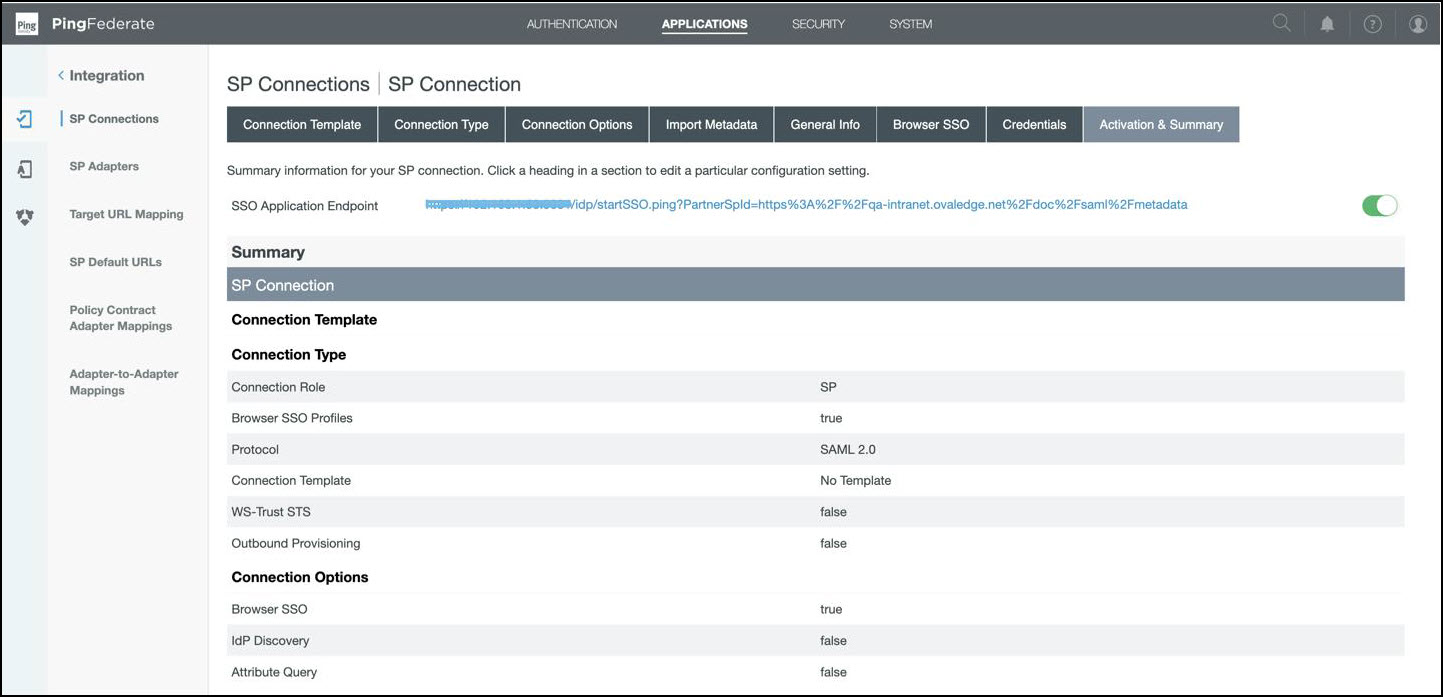This screenshot has width=1443, height=697.
Task: Select the SP Connections sidebar icon
Action: [25, 119]
